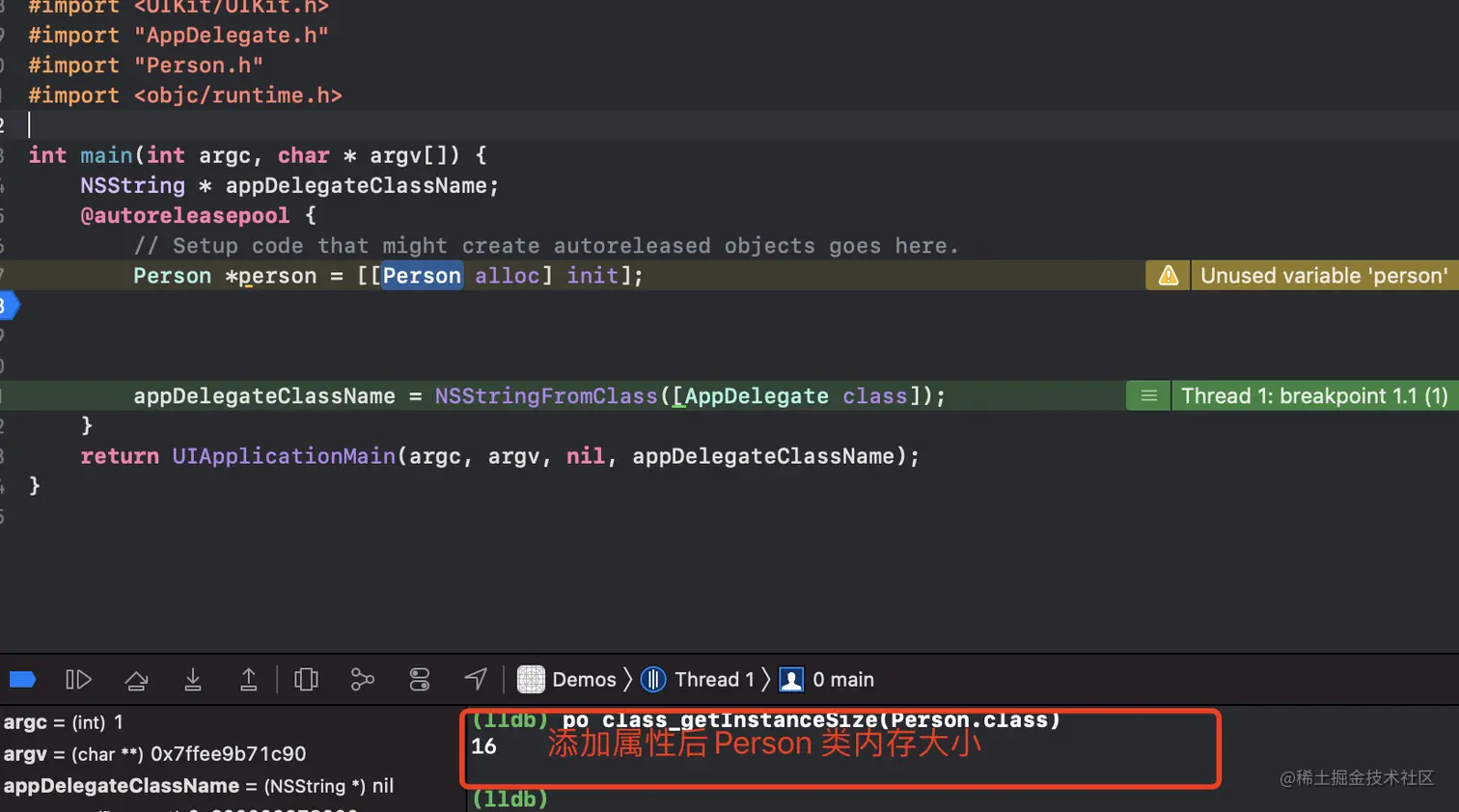
Task: Click the NSStringFromClass function call
Action: tap(546, 396)
